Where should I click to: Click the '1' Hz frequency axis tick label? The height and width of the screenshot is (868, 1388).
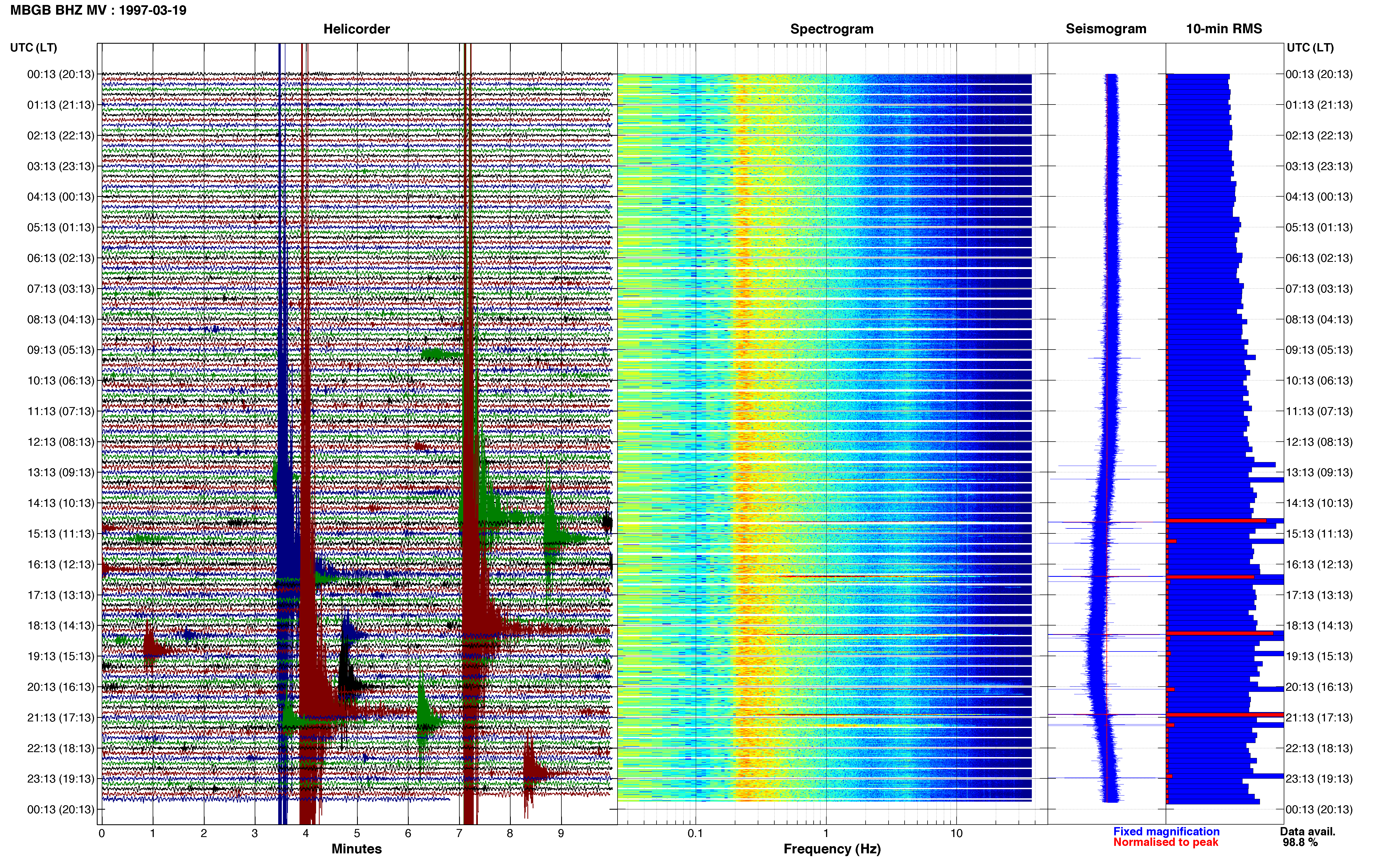(x=826, y=833)
